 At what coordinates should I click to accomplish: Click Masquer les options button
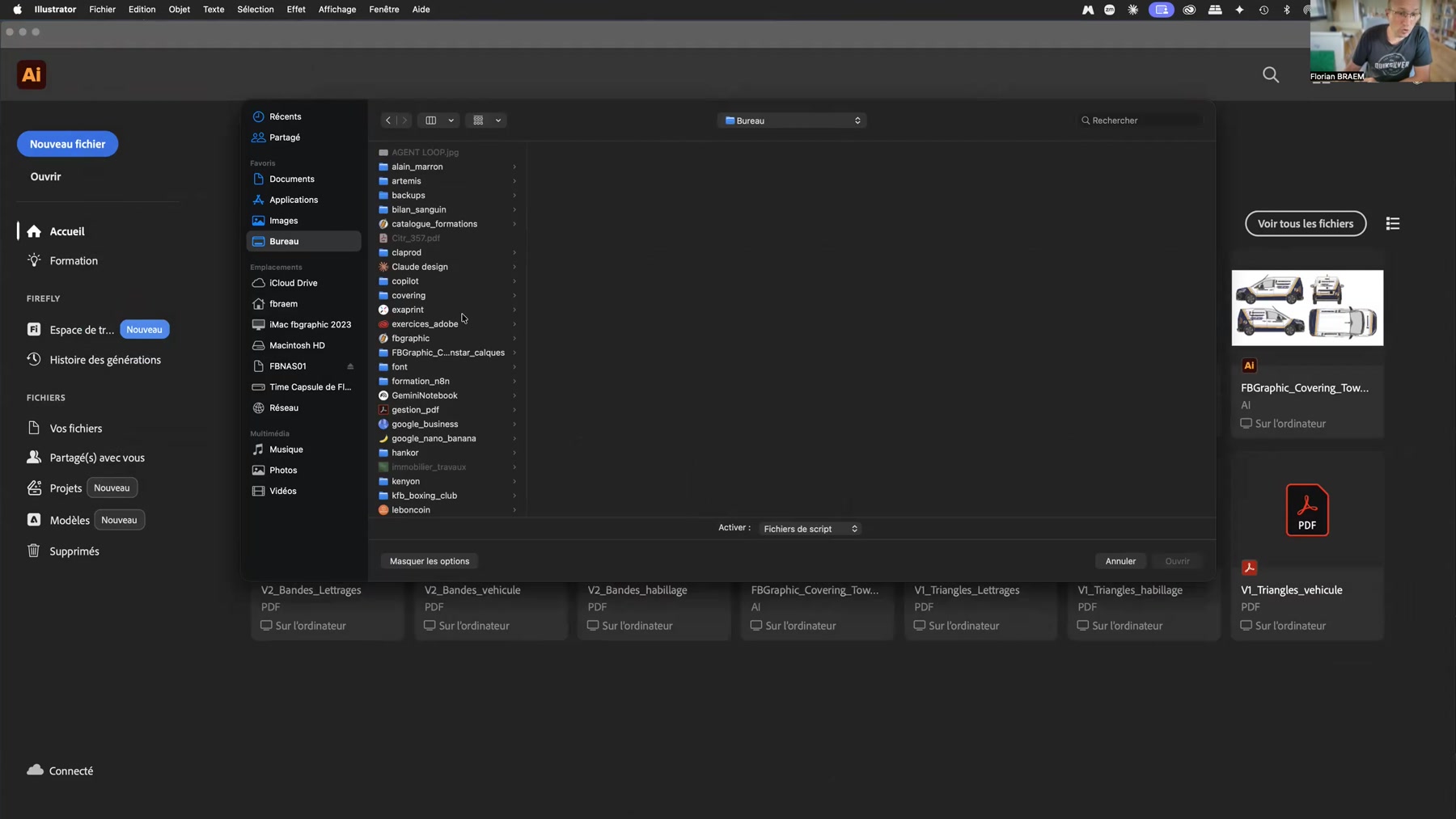(x=430, y=561)
